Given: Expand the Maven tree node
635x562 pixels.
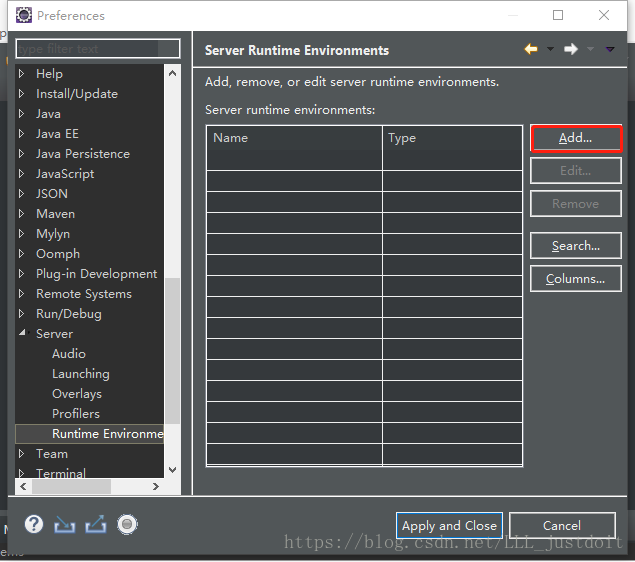Looking at the screenshot, I should pos(21,214).
